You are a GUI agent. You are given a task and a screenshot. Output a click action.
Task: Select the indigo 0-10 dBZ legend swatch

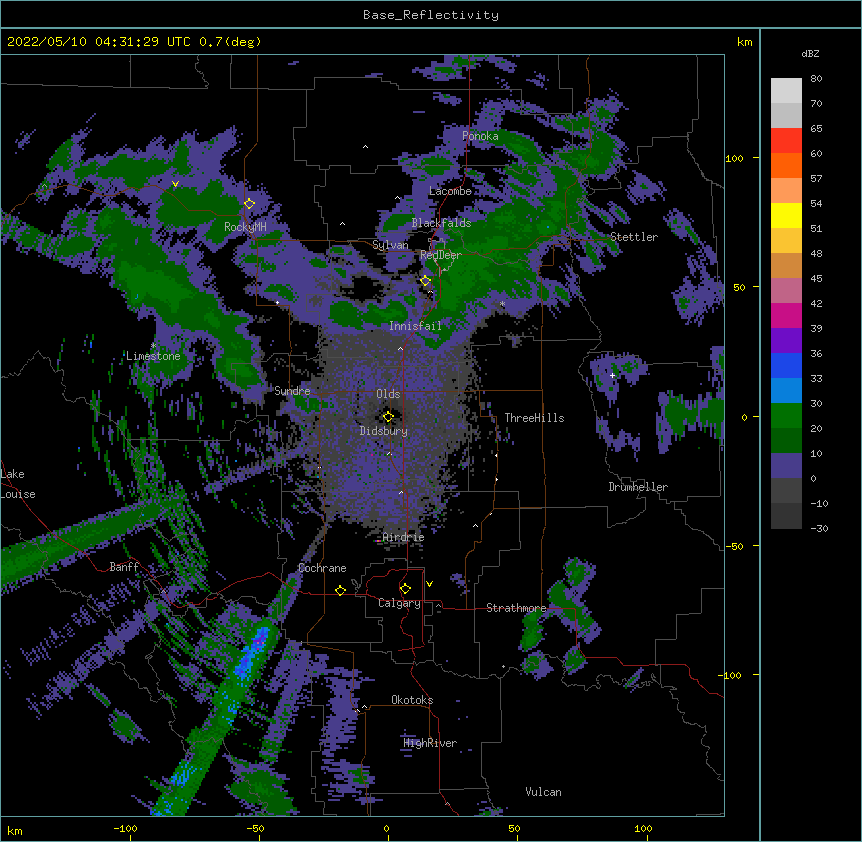pyautogui.click(x=786, y=466)
